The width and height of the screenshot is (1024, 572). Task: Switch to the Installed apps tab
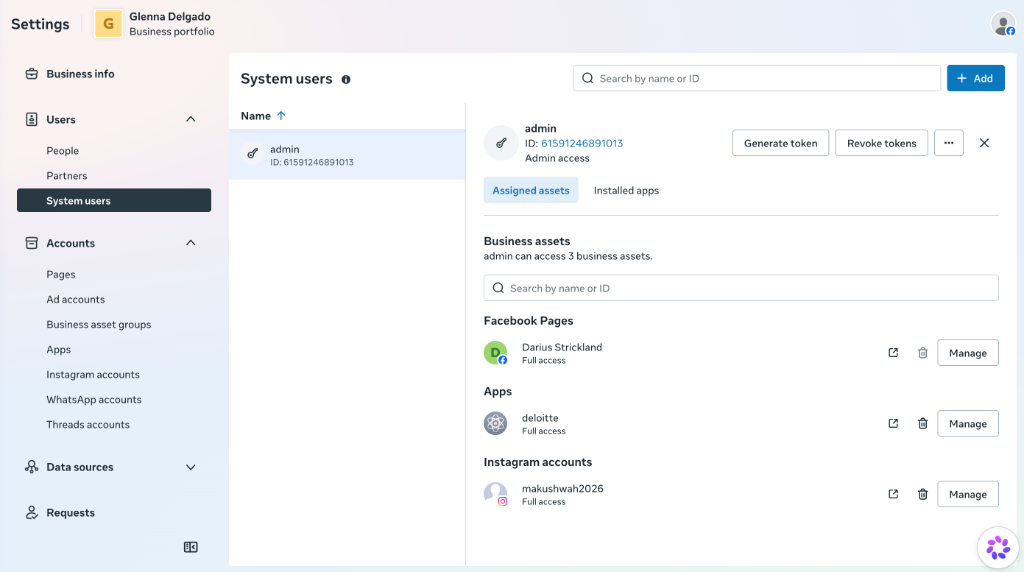[626, 191]
